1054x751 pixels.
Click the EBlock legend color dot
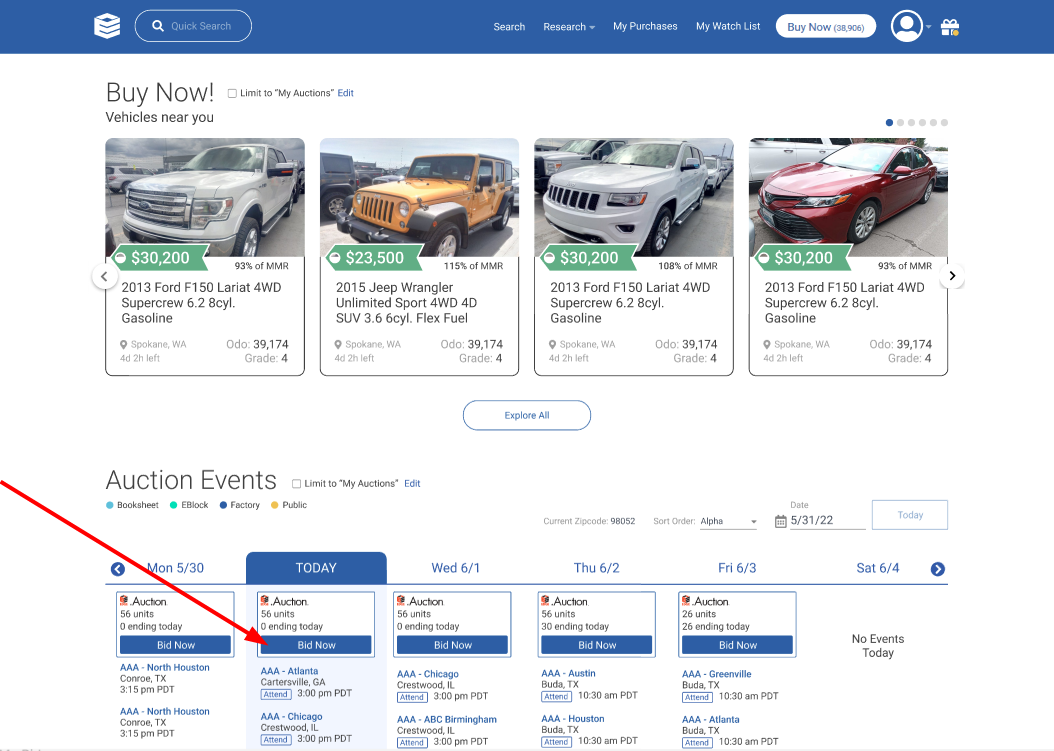pyautogui.click(x=173, y=505)
